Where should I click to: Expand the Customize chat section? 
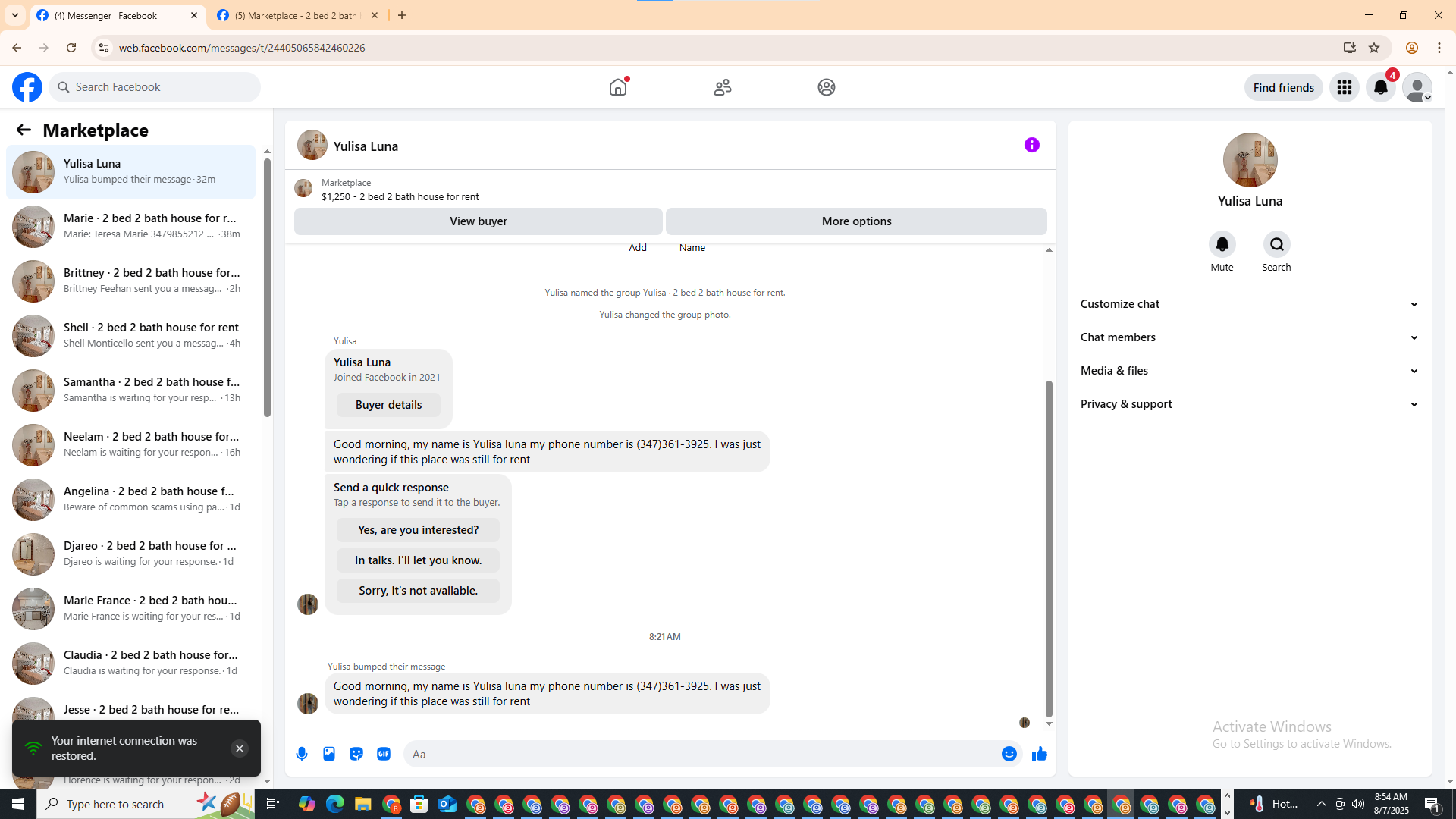pyautogui.click(x=1250, y=304)
